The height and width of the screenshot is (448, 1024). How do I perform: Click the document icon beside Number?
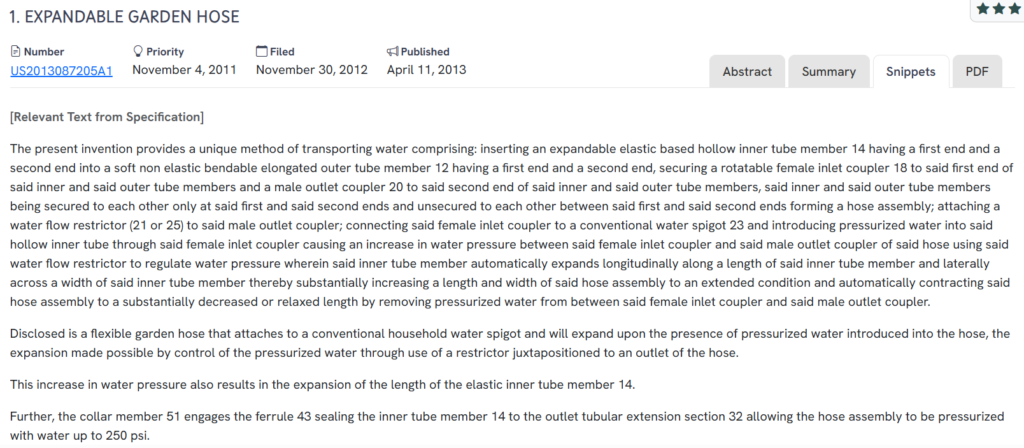click(16, 51)
